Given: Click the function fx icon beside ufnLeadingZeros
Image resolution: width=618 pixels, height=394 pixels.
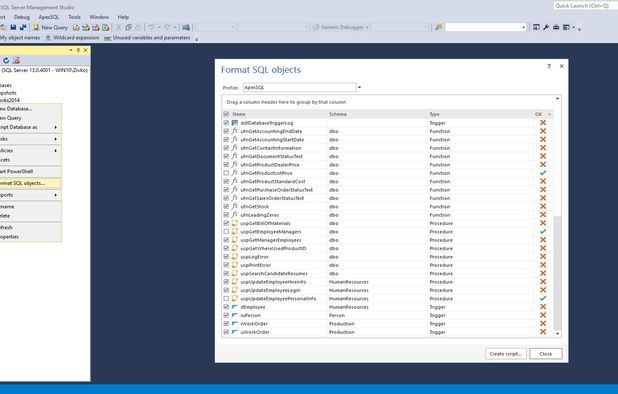Looking at the screenshot, I should pos(235,215).
